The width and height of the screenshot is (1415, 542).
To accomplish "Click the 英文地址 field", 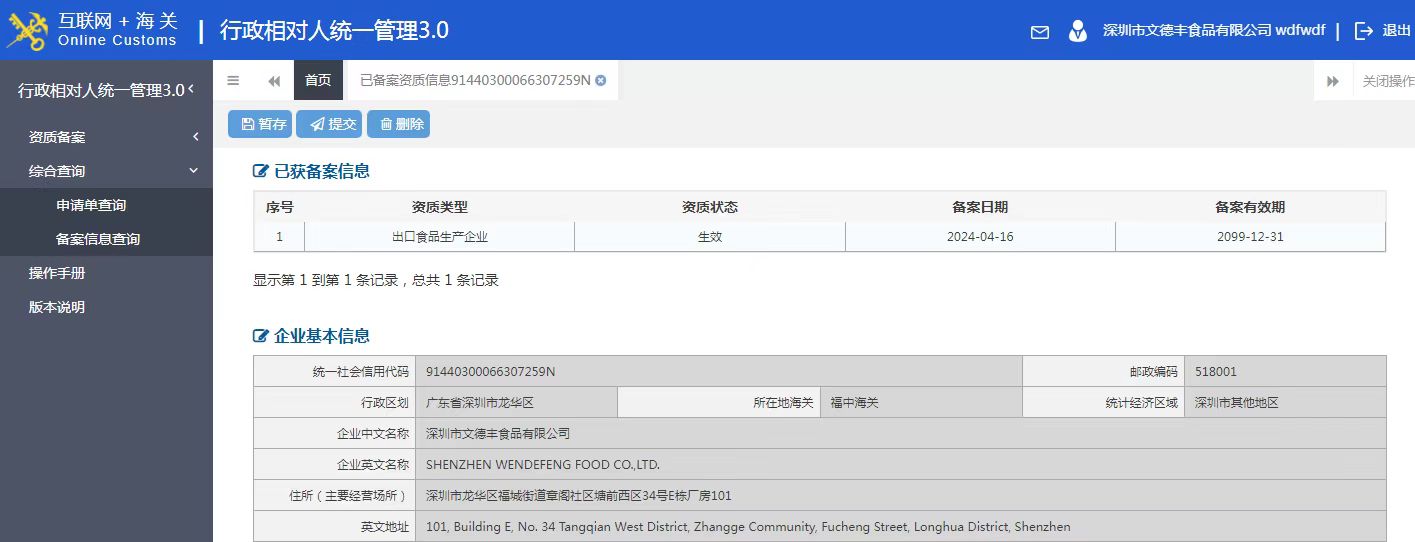I will (901, 526).
